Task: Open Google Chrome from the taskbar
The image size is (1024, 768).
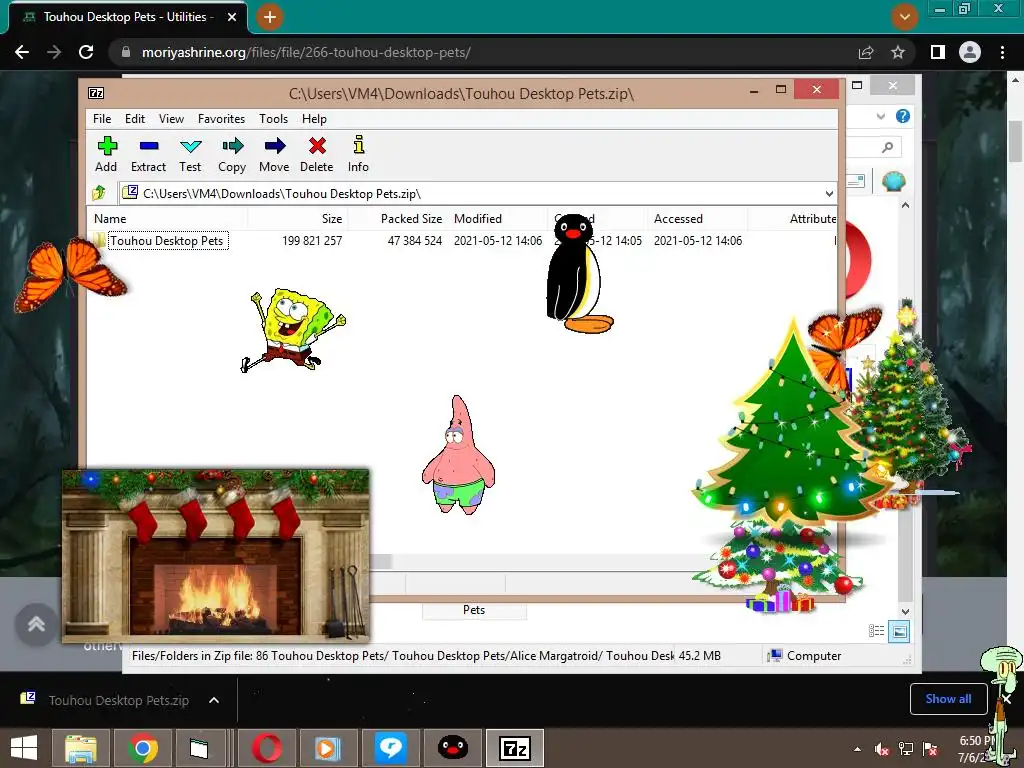Action: pyautogui.click(x=143, y=748)
